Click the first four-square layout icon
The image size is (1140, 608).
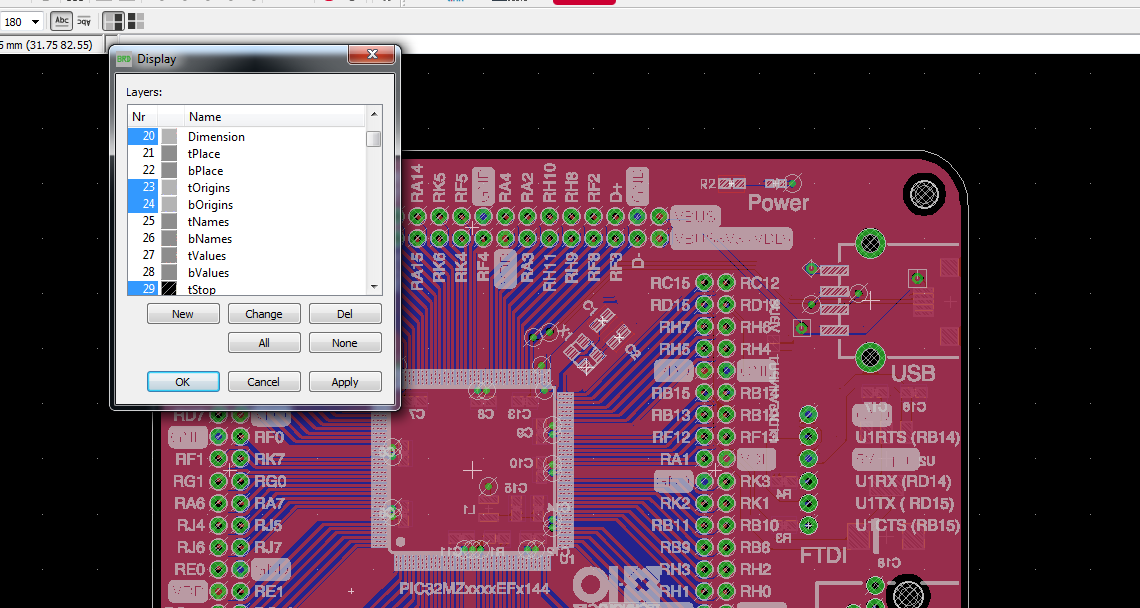point(113,21)
